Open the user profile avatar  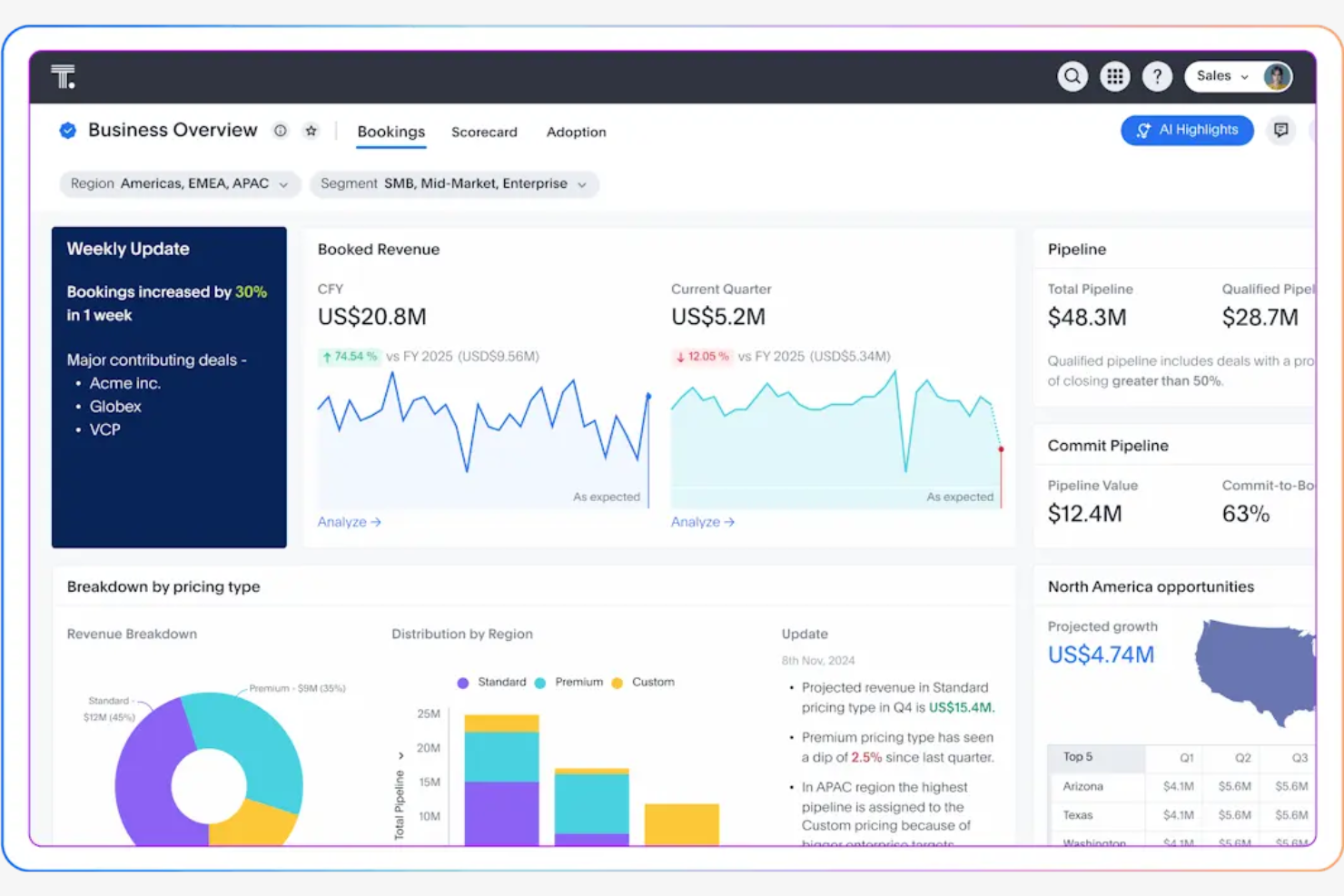(x=1277, y=76)
